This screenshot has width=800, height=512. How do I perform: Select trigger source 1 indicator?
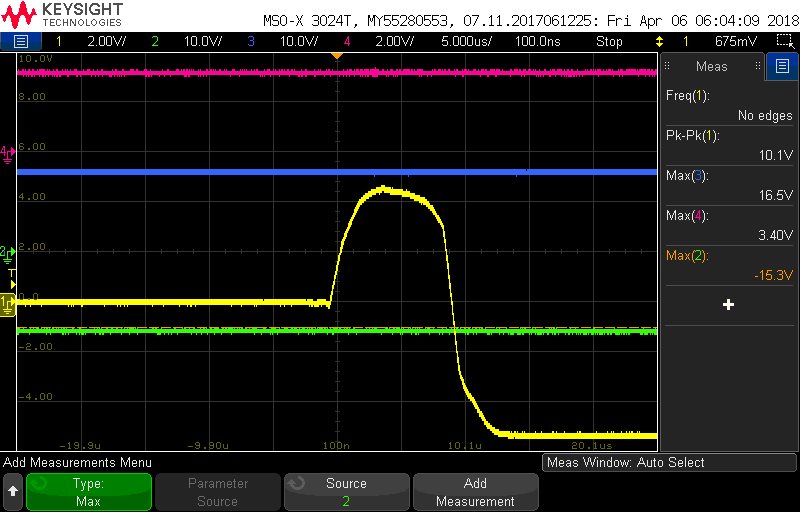click(x=686, y=41)
